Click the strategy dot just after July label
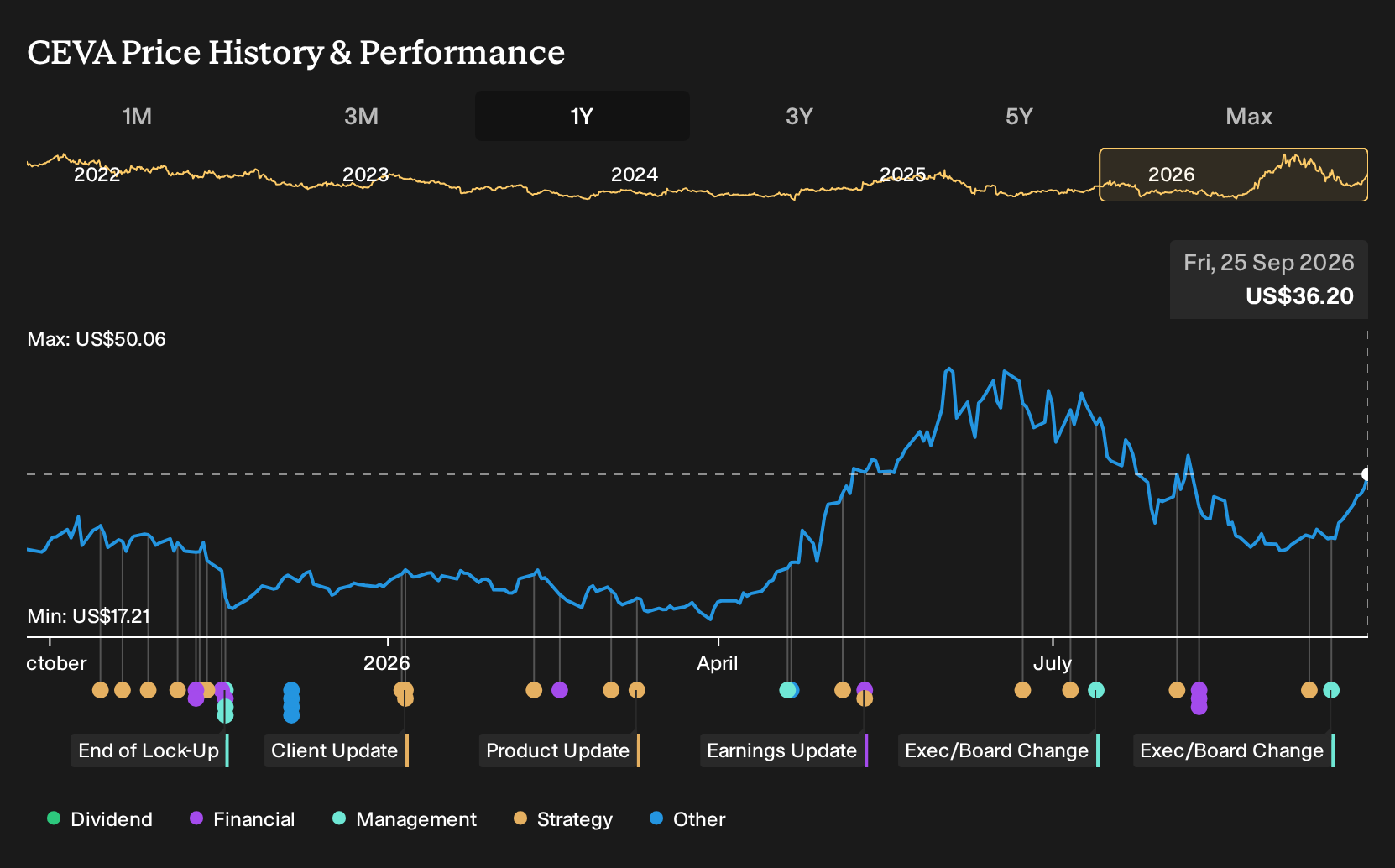Screen dimensions: 1395x868 1070,690
